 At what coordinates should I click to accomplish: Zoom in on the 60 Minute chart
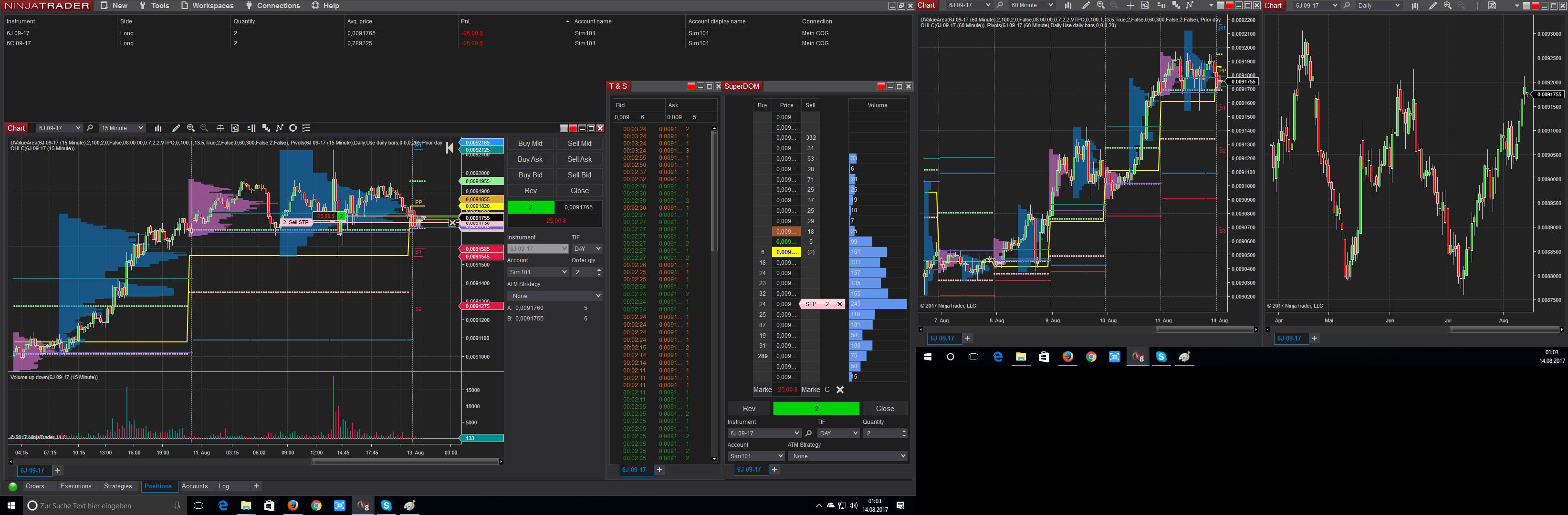click(x=1100, y=5)
